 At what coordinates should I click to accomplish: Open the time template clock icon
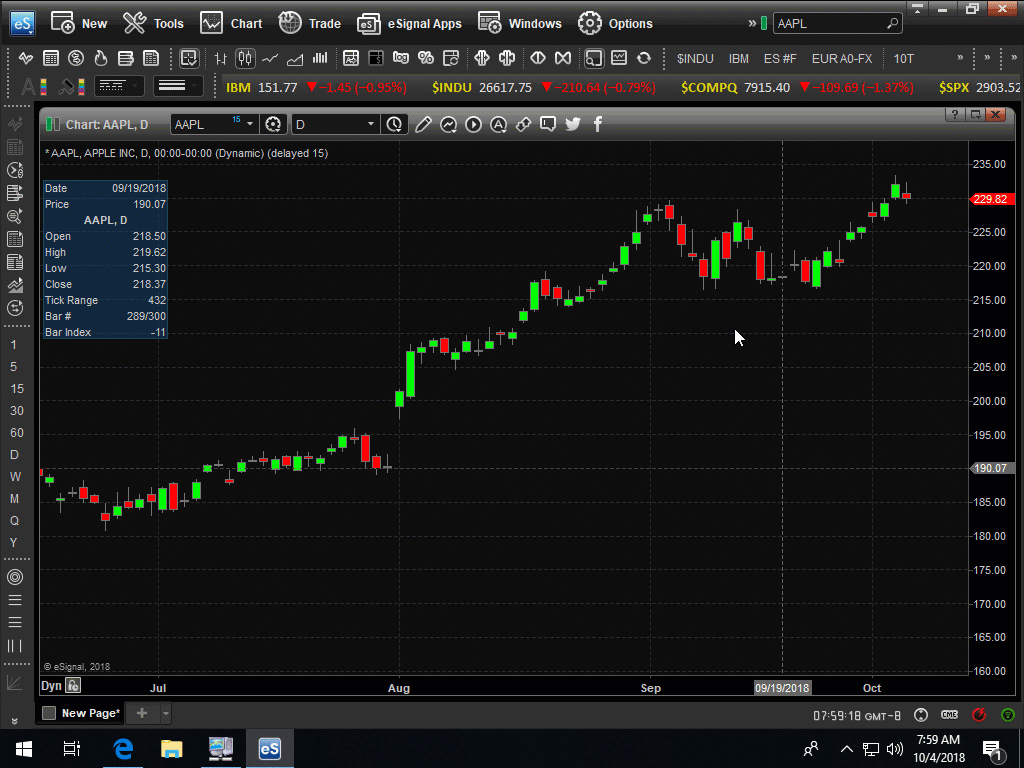pyautogui.click(x=394, y=124)
